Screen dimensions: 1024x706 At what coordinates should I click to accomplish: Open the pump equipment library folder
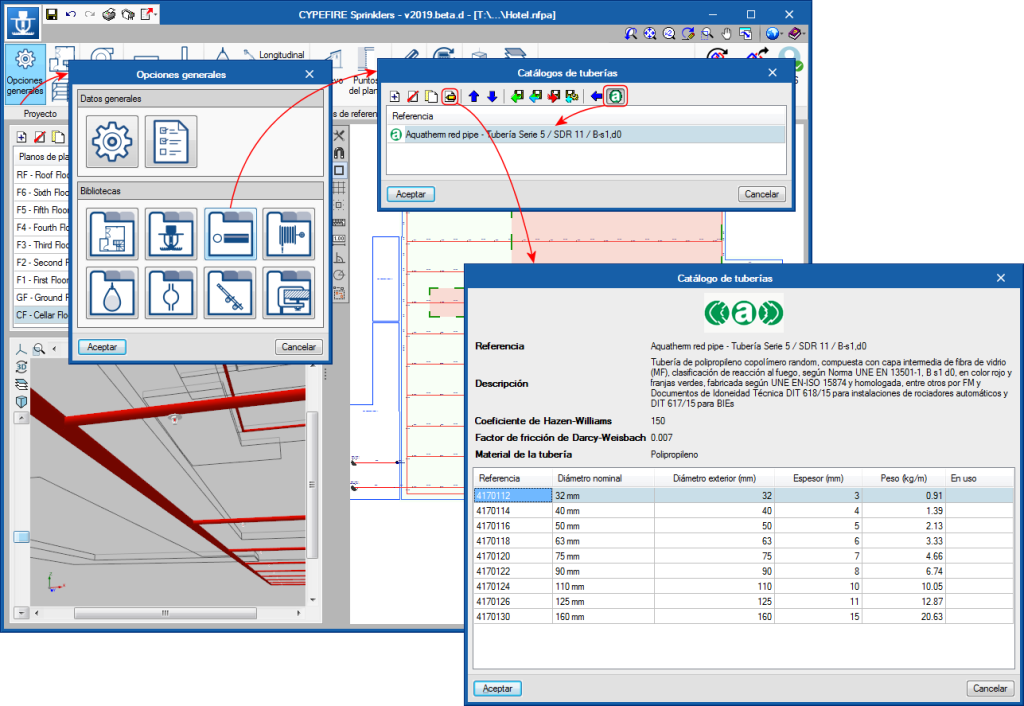click(x=289, y=293)
